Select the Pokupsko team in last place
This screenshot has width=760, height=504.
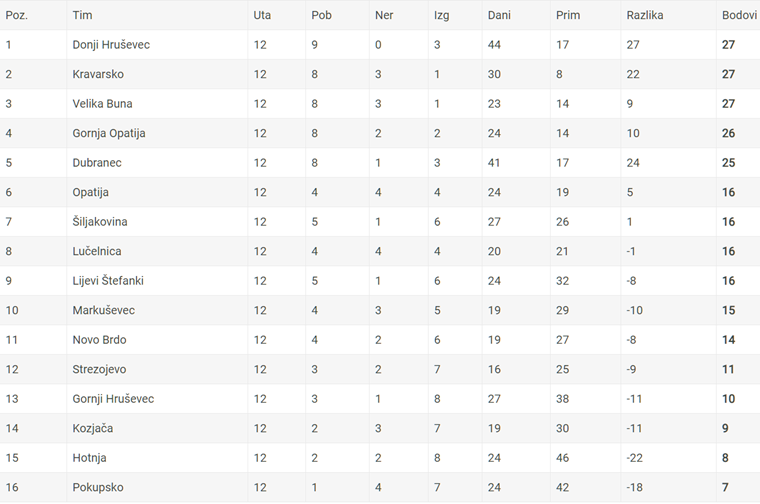tap(98, 488)
